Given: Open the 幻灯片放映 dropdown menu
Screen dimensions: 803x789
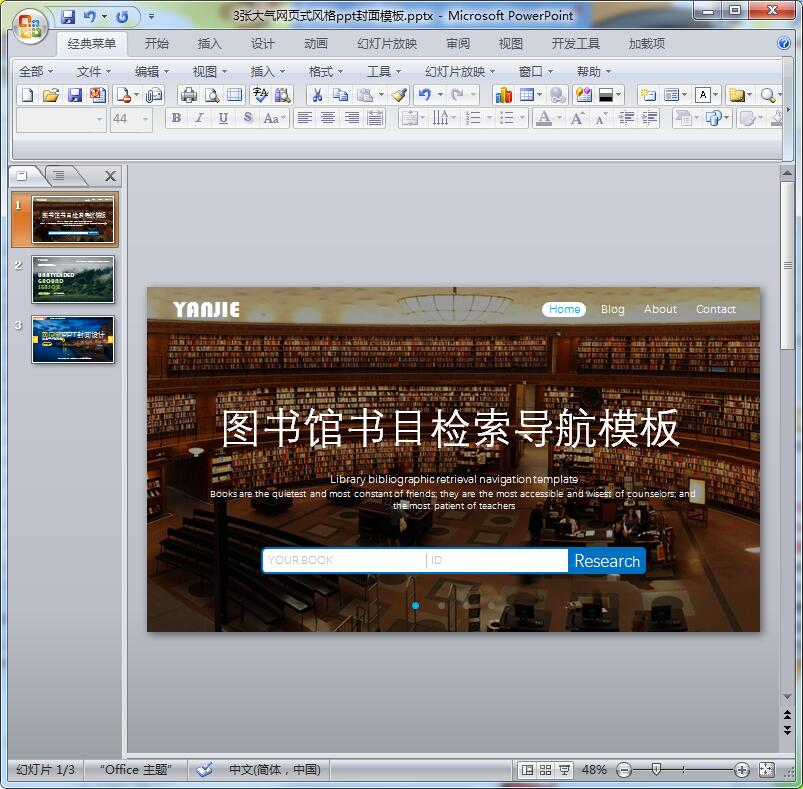Looking at the screenshot, I should [460, 72].
